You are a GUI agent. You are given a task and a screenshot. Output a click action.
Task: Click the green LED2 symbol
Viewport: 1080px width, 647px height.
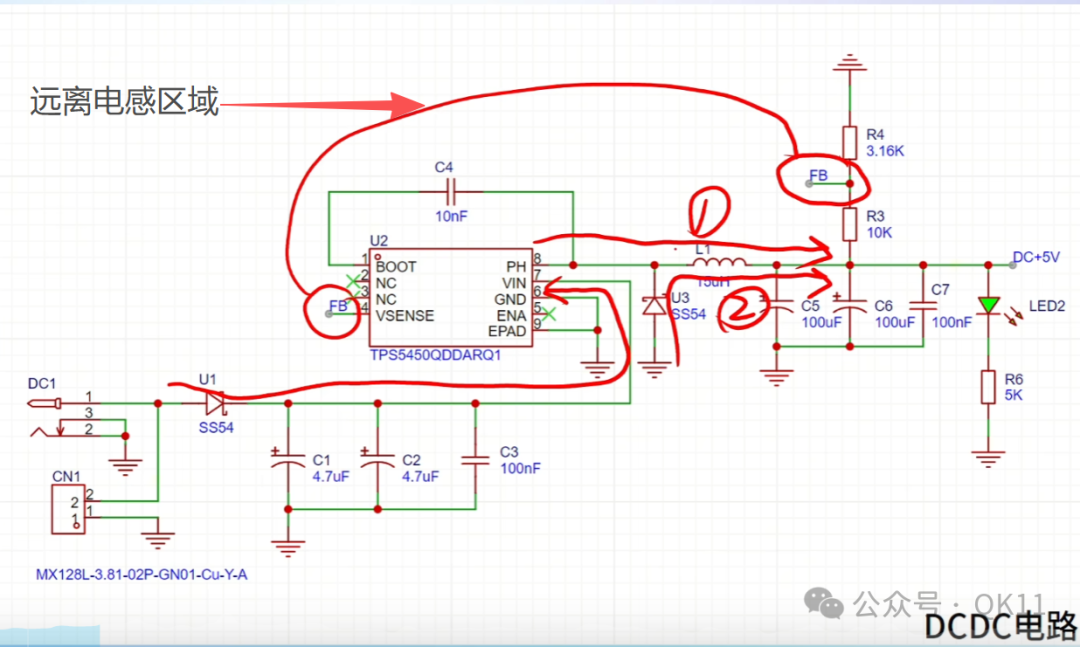(989, 305)
